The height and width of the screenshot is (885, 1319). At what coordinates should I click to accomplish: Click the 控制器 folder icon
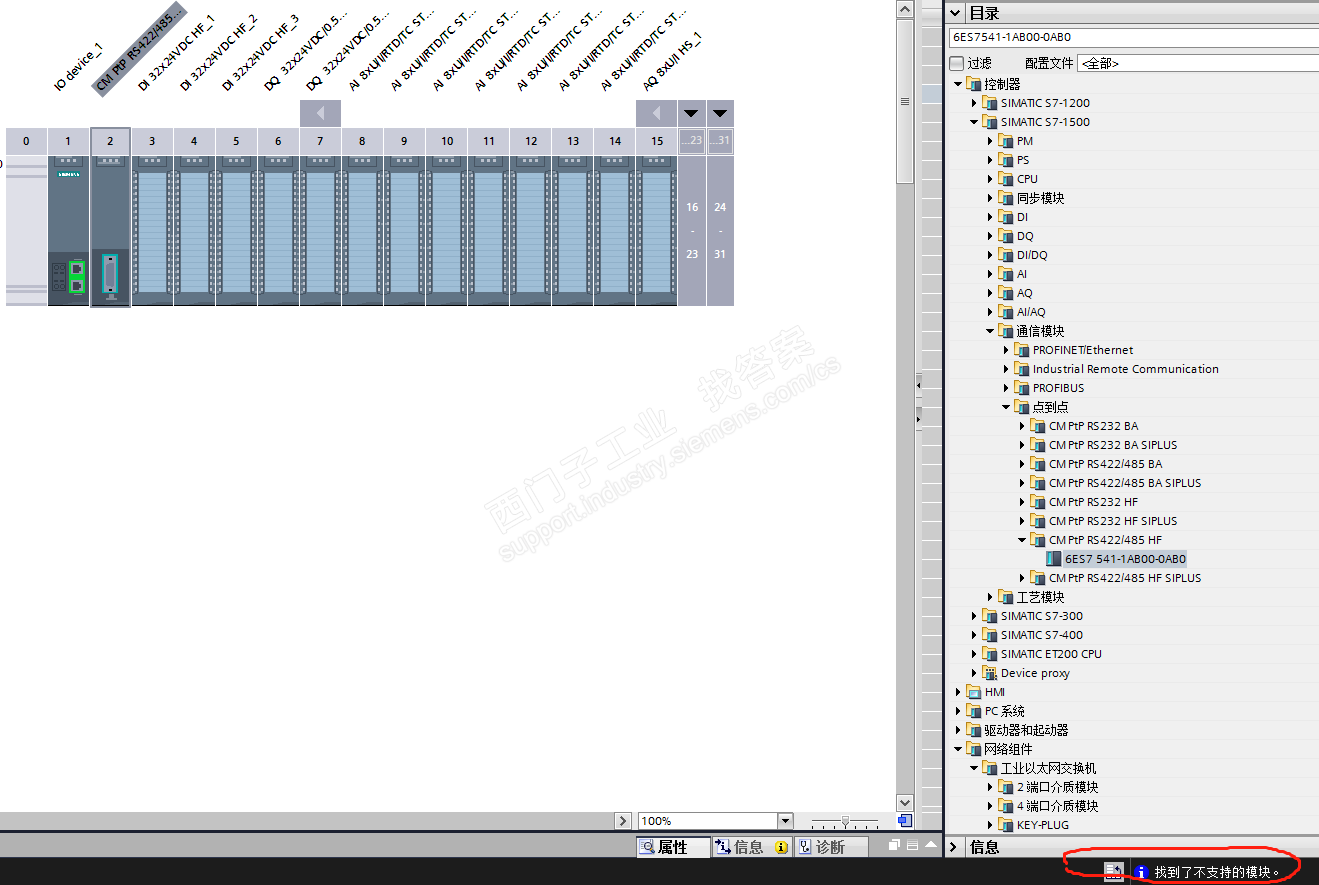click(974, 84)
